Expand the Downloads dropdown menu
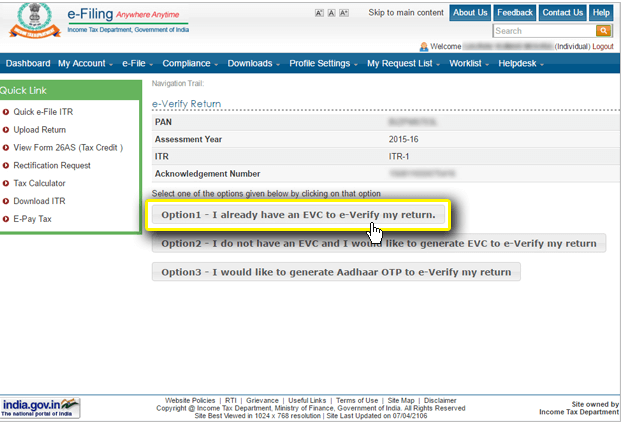The image size is (623, 443). pos(253,64)
